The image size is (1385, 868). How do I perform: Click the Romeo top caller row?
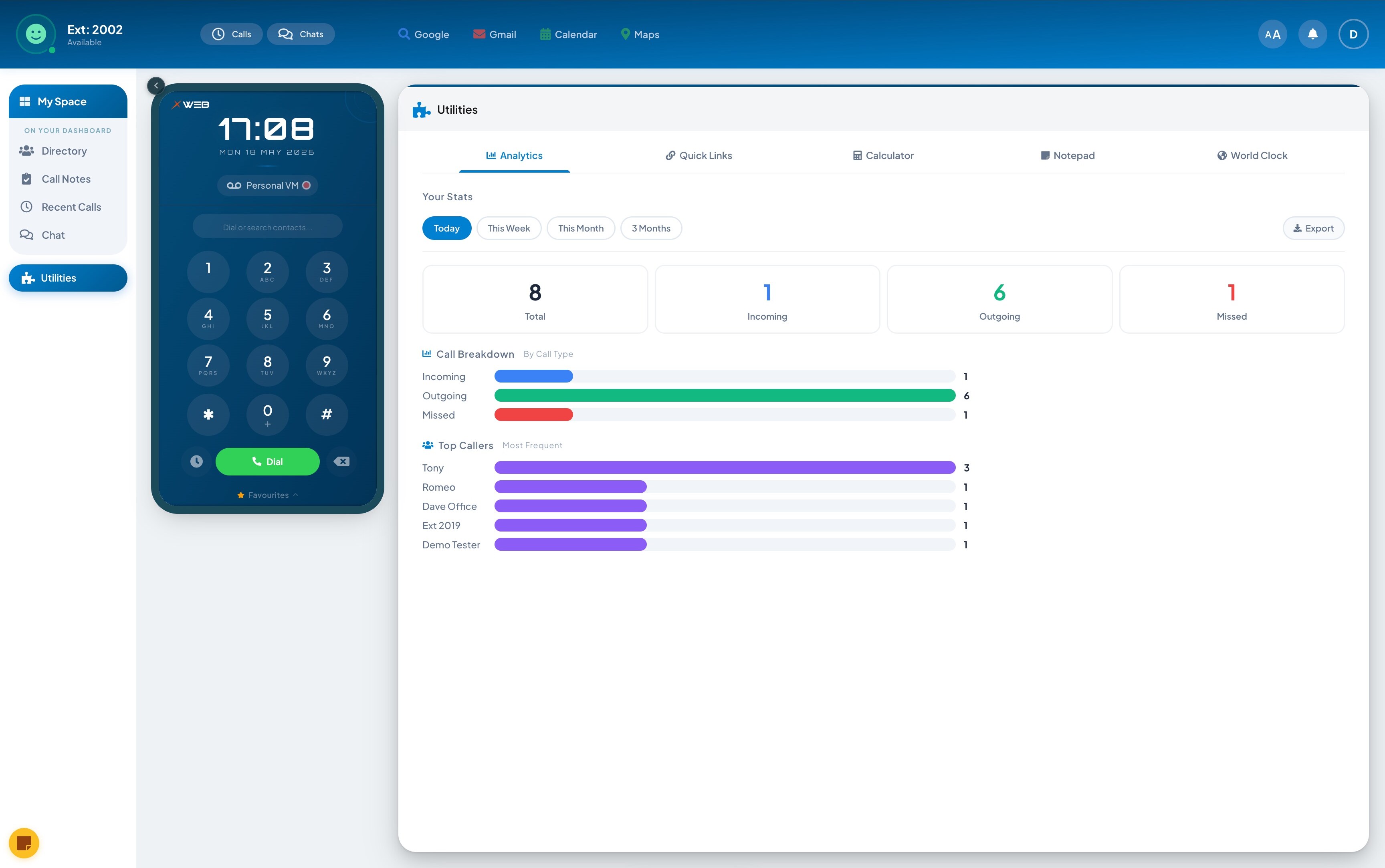point(696,487)
